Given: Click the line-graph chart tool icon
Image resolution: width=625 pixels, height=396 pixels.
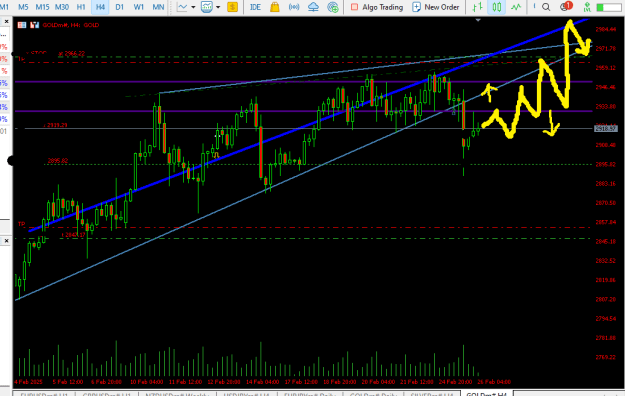Looking at the screenshot, I should click(182, 7).
